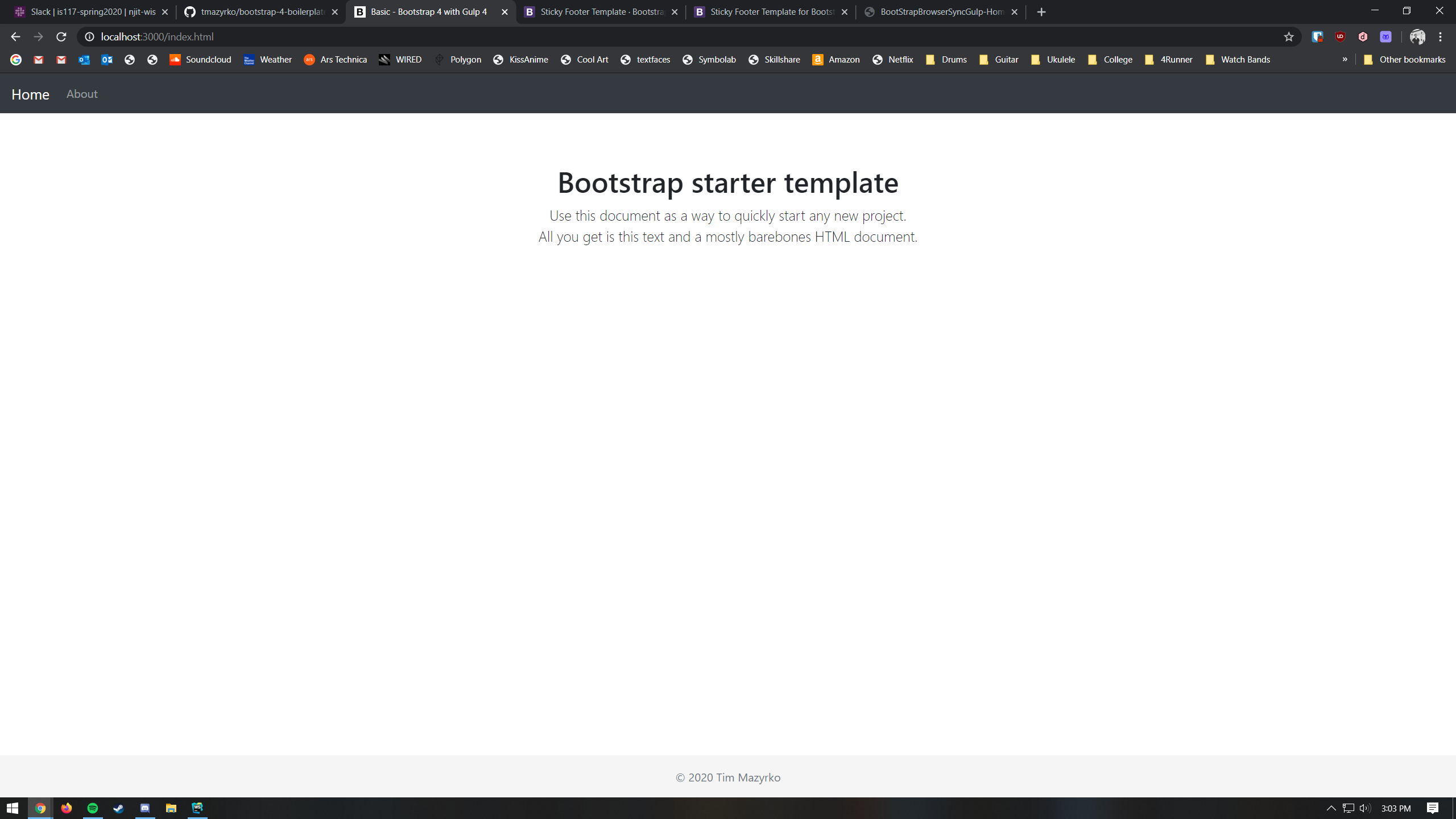Screen dimensions: 1456x819
Task: Open the uBlock Origin extension icon
Action: coord(1341,37)
